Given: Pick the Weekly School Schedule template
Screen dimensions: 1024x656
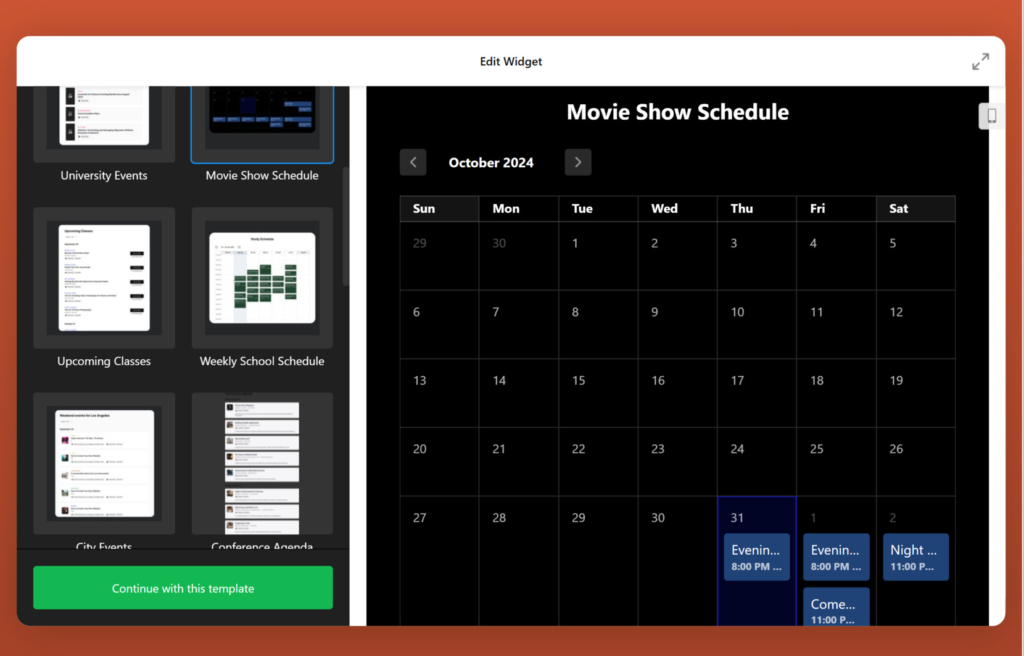Looking at the screenshot, I should (262, 278).
